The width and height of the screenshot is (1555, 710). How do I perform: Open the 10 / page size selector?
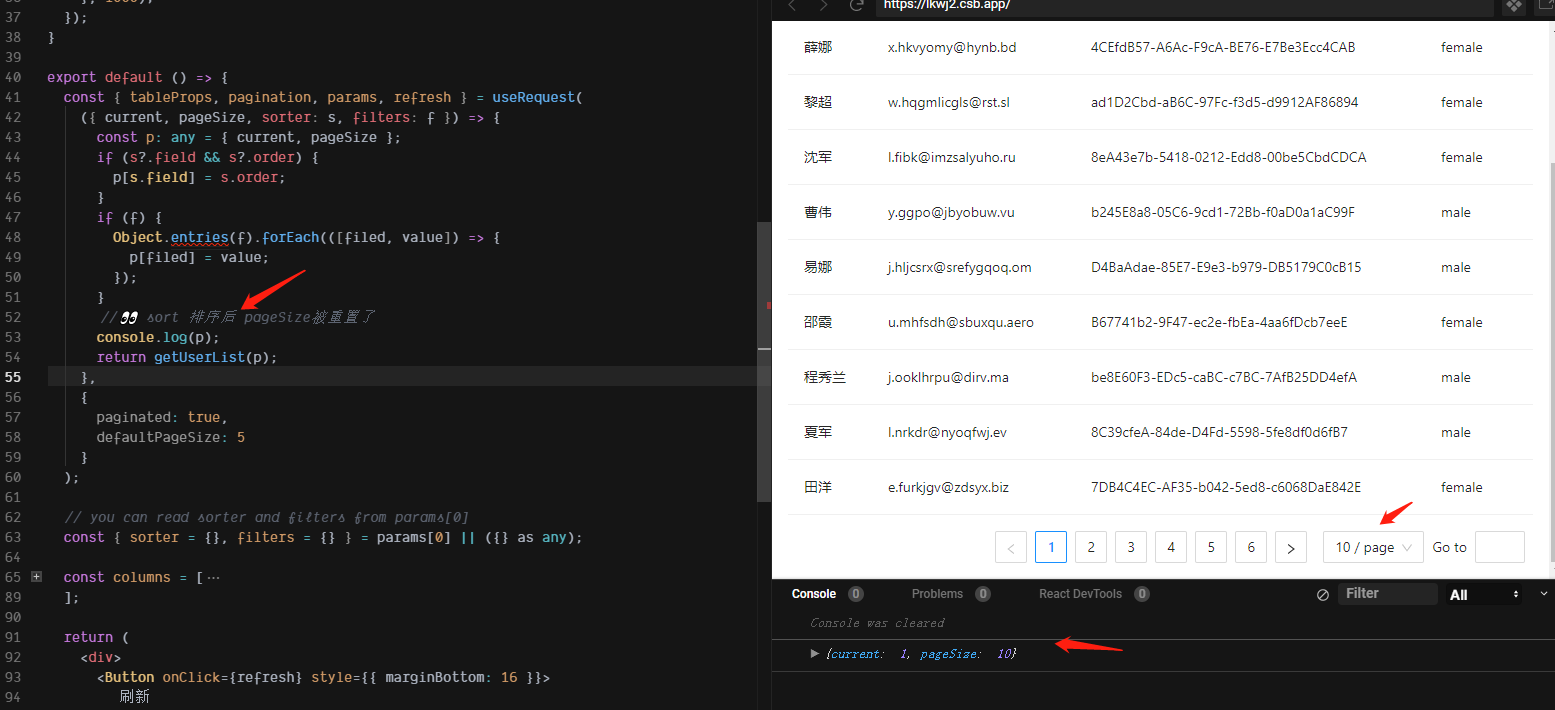tap(1373, 547)
